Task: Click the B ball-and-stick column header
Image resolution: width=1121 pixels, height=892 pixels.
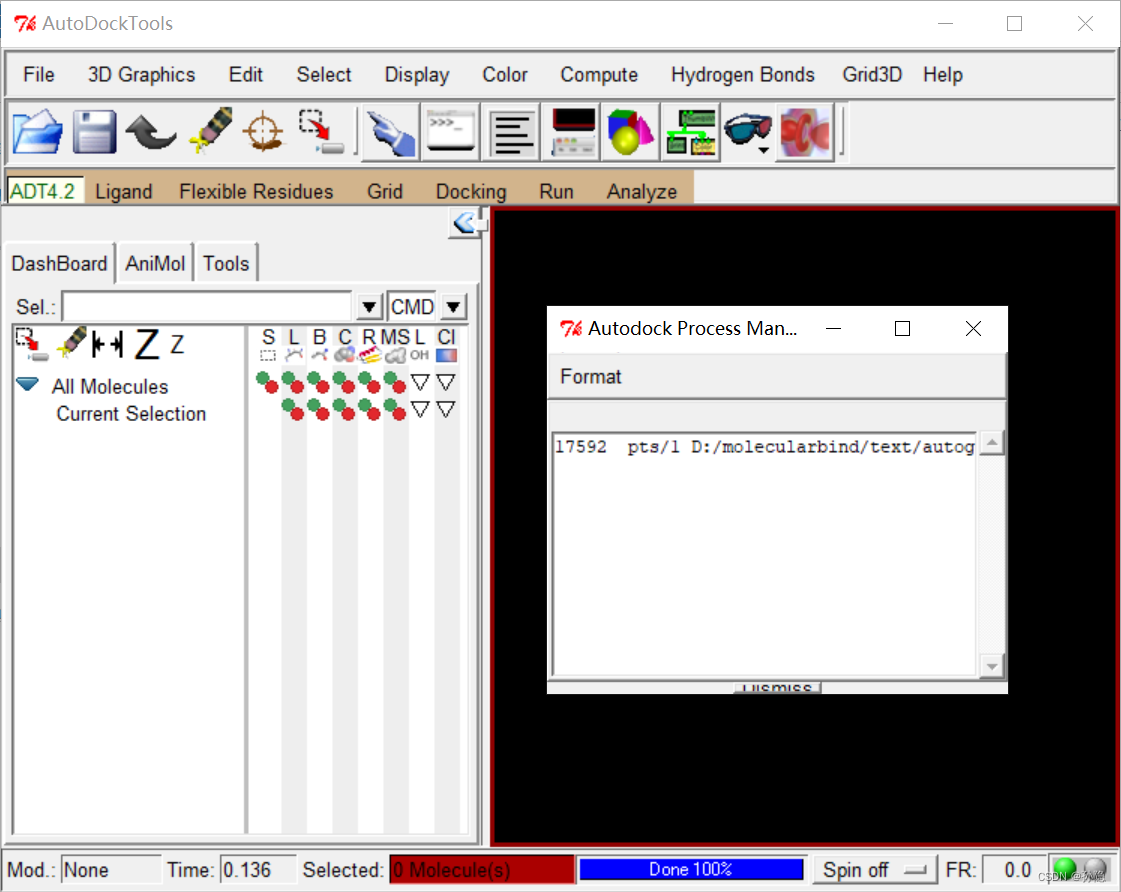Action: tap(320, 345)
